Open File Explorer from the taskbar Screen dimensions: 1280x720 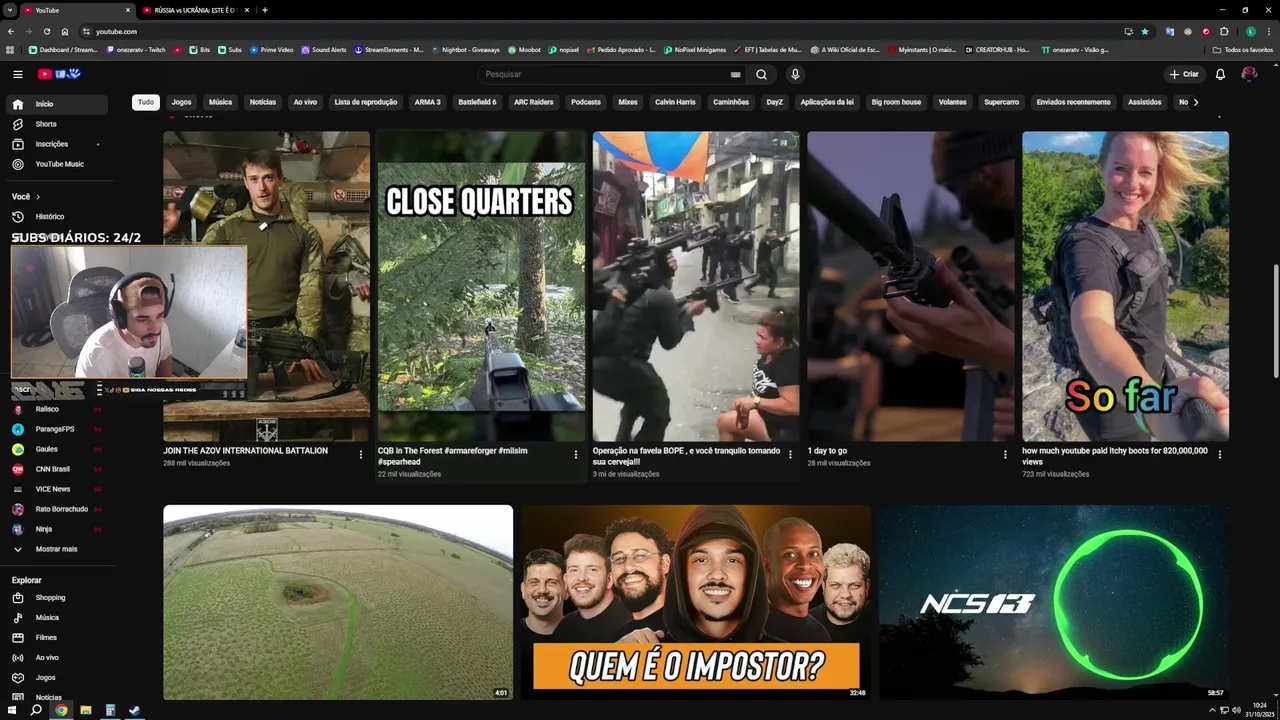(x=85, y=710)
